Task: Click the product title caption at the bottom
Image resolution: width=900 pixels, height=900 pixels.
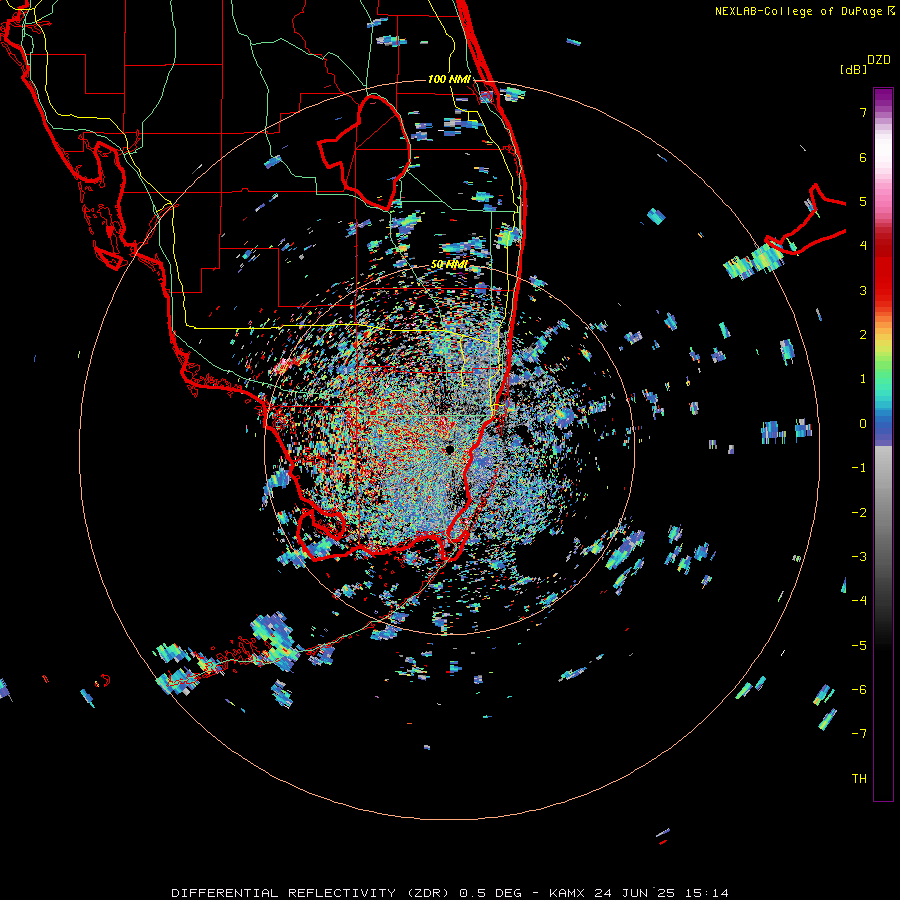Action: click(x=450, y=893)
